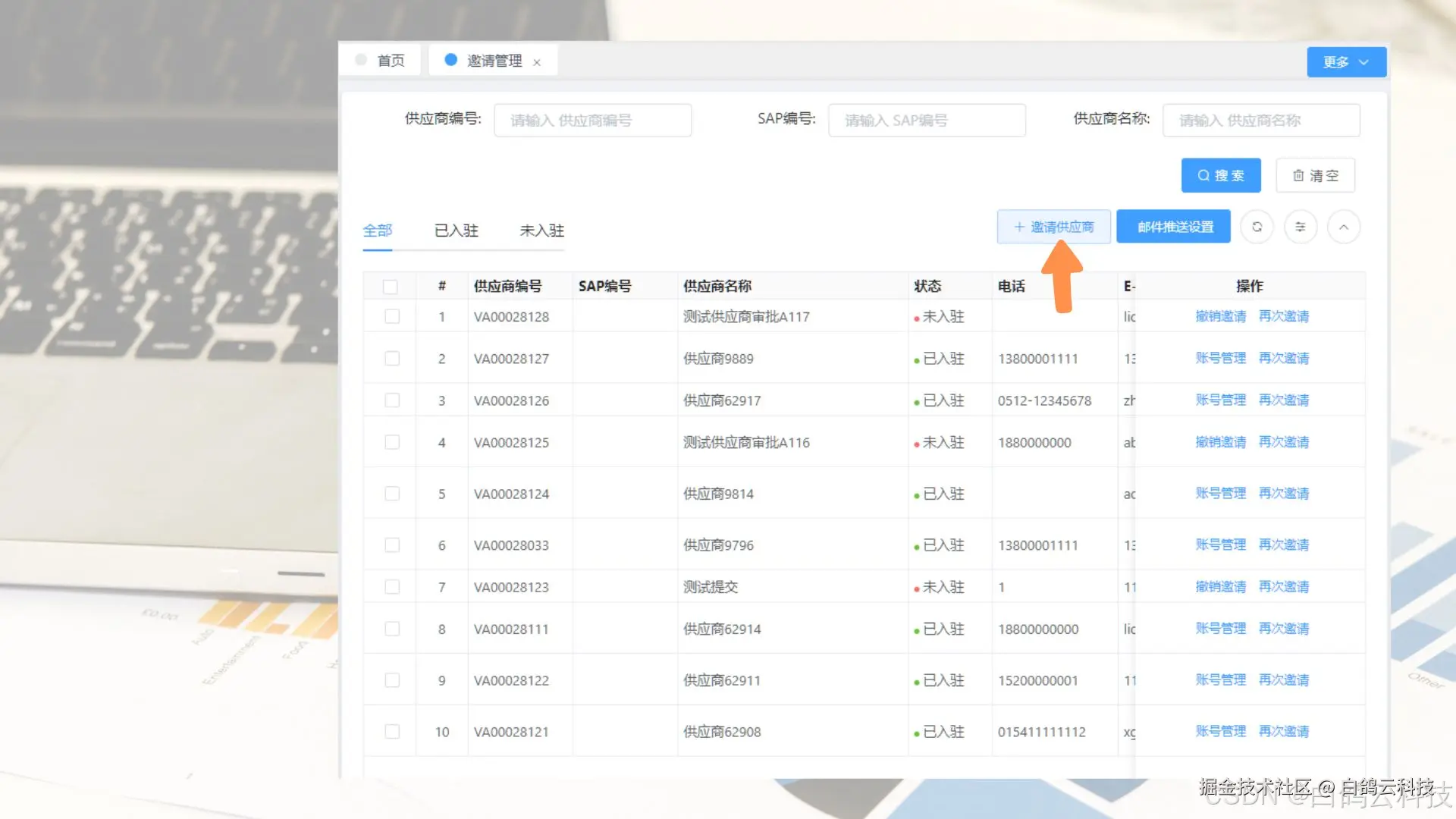
Task: Click the refresh table icon
Action: (1257, 227)
